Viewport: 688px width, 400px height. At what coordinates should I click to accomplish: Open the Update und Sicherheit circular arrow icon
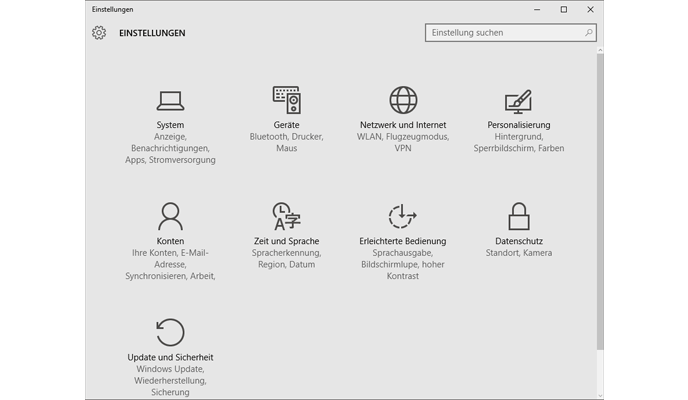(x=170, y=332)
